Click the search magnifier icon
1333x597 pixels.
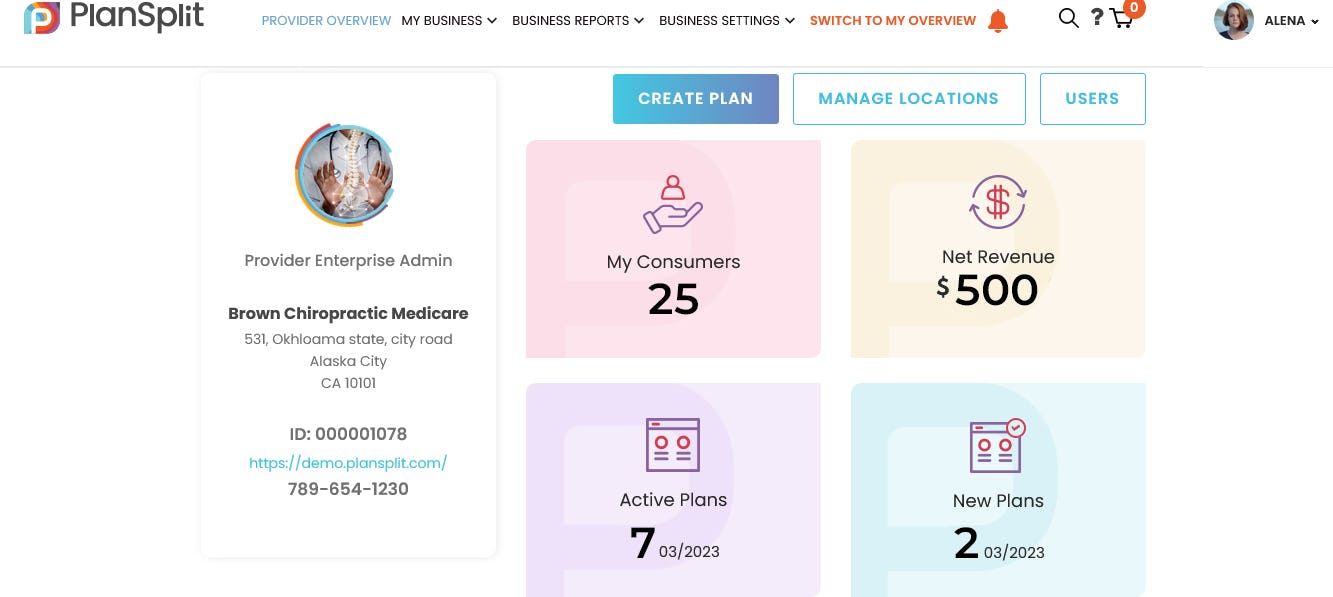tap(1068, 18)
